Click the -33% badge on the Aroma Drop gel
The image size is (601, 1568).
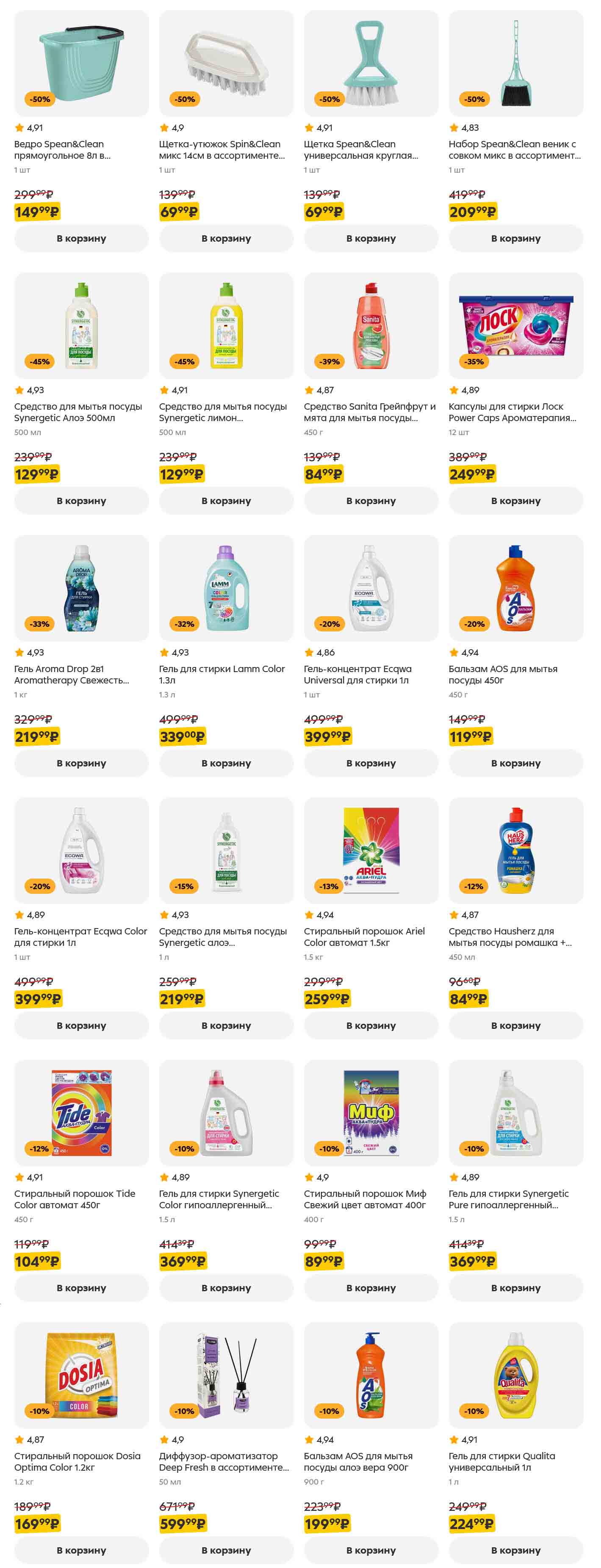(40, 624)
